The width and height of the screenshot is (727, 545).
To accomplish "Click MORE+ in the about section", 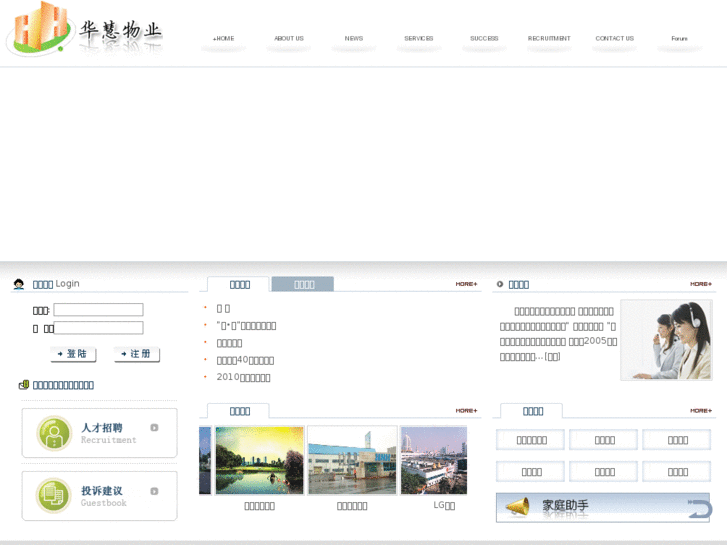I will (701, 284).
